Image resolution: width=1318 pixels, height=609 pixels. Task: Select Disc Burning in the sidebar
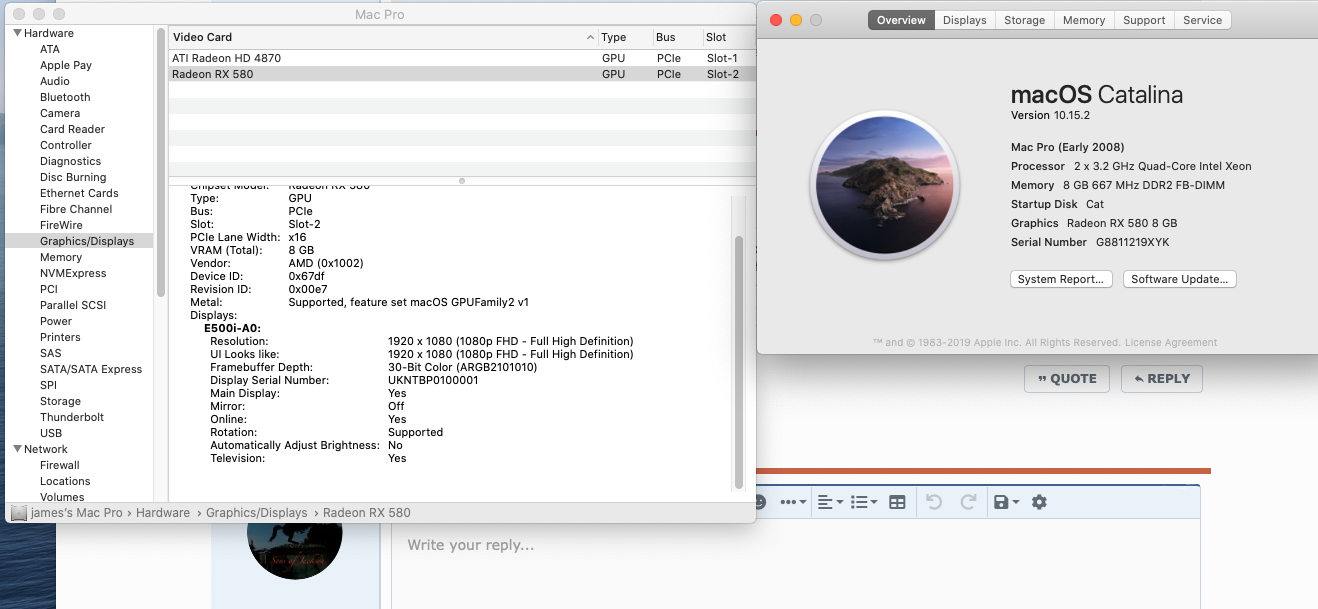click(x=73, y=177)
